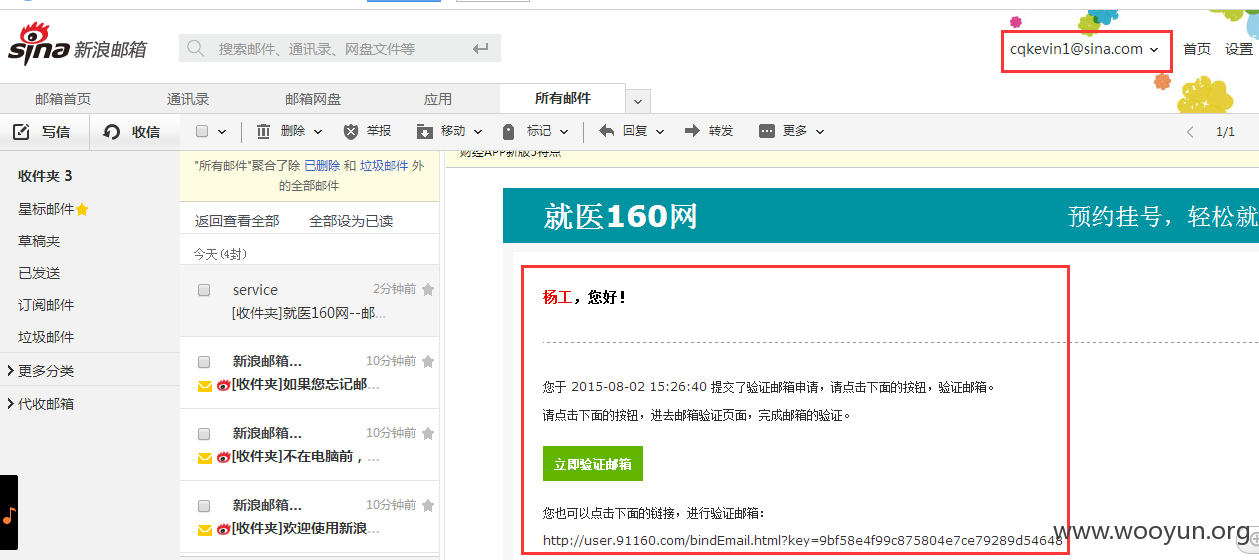The width and height of the screenshot is (1259, 560).
Task: Open the 标记 dropdown arrow
Action: (x=564, y=132)
